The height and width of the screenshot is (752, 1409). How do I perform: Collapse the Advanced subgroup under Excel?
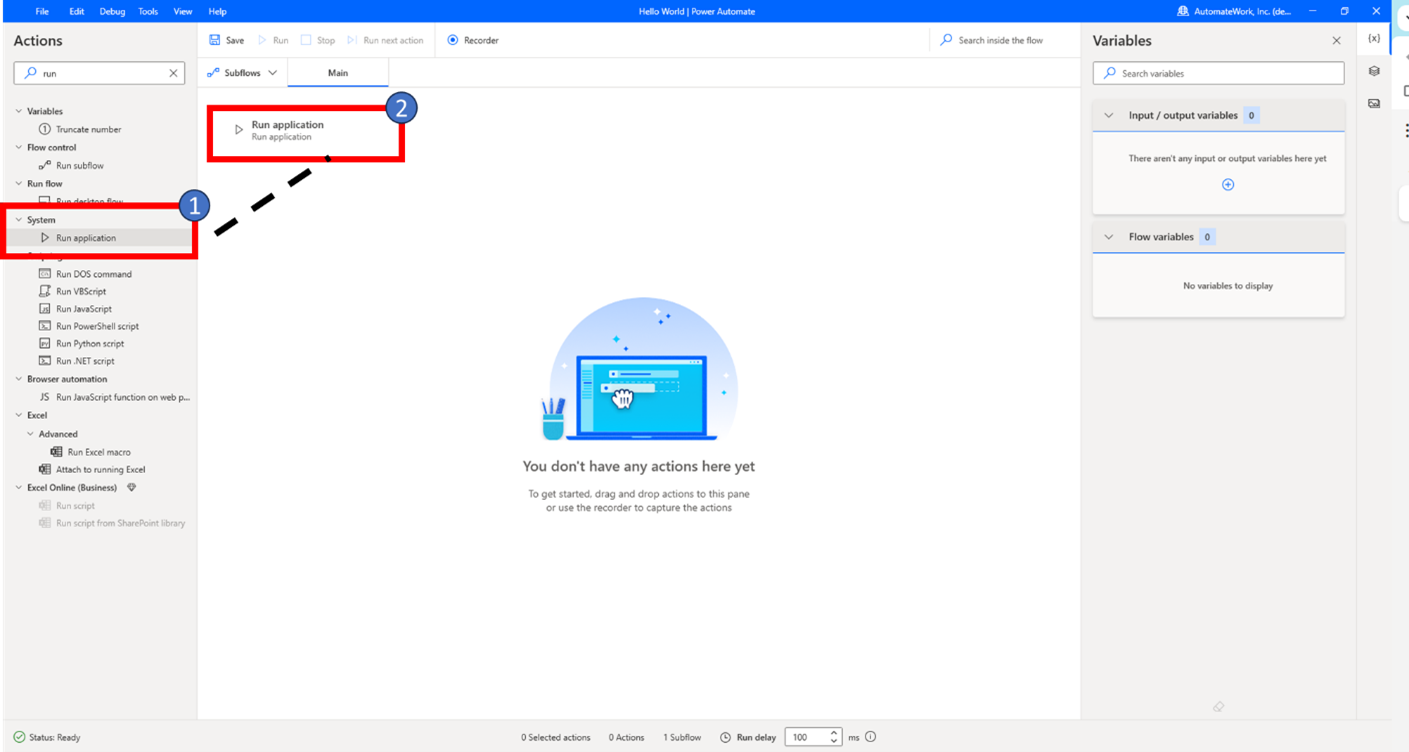point(30,434)
